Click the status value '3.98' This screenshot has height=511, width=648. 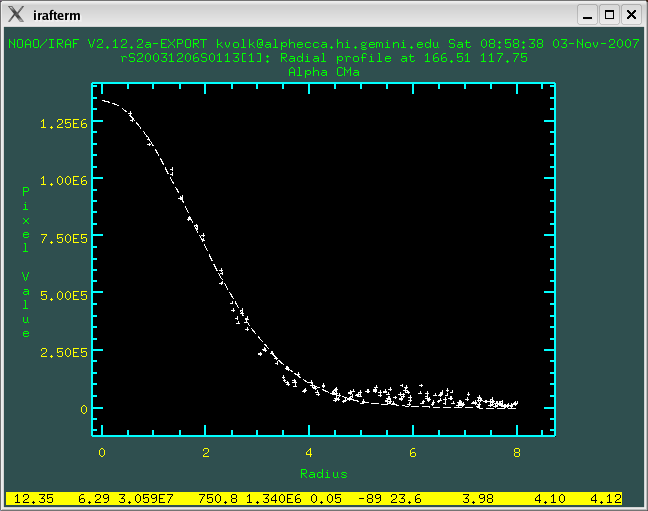click(x=477, y=499)
